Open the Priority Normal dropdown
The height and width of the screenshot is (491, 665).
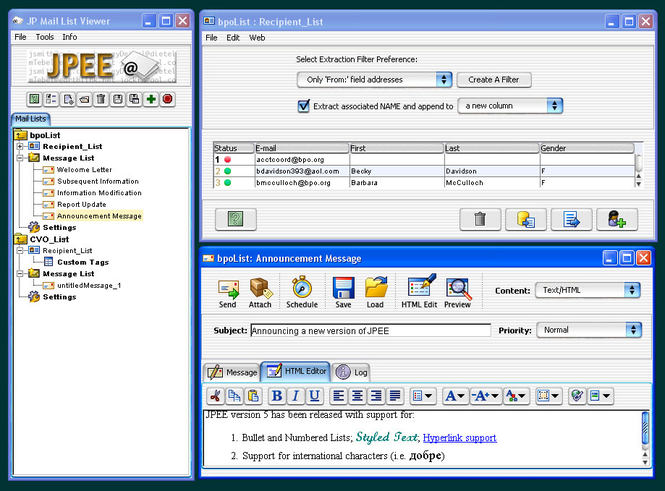click(589, 330)
